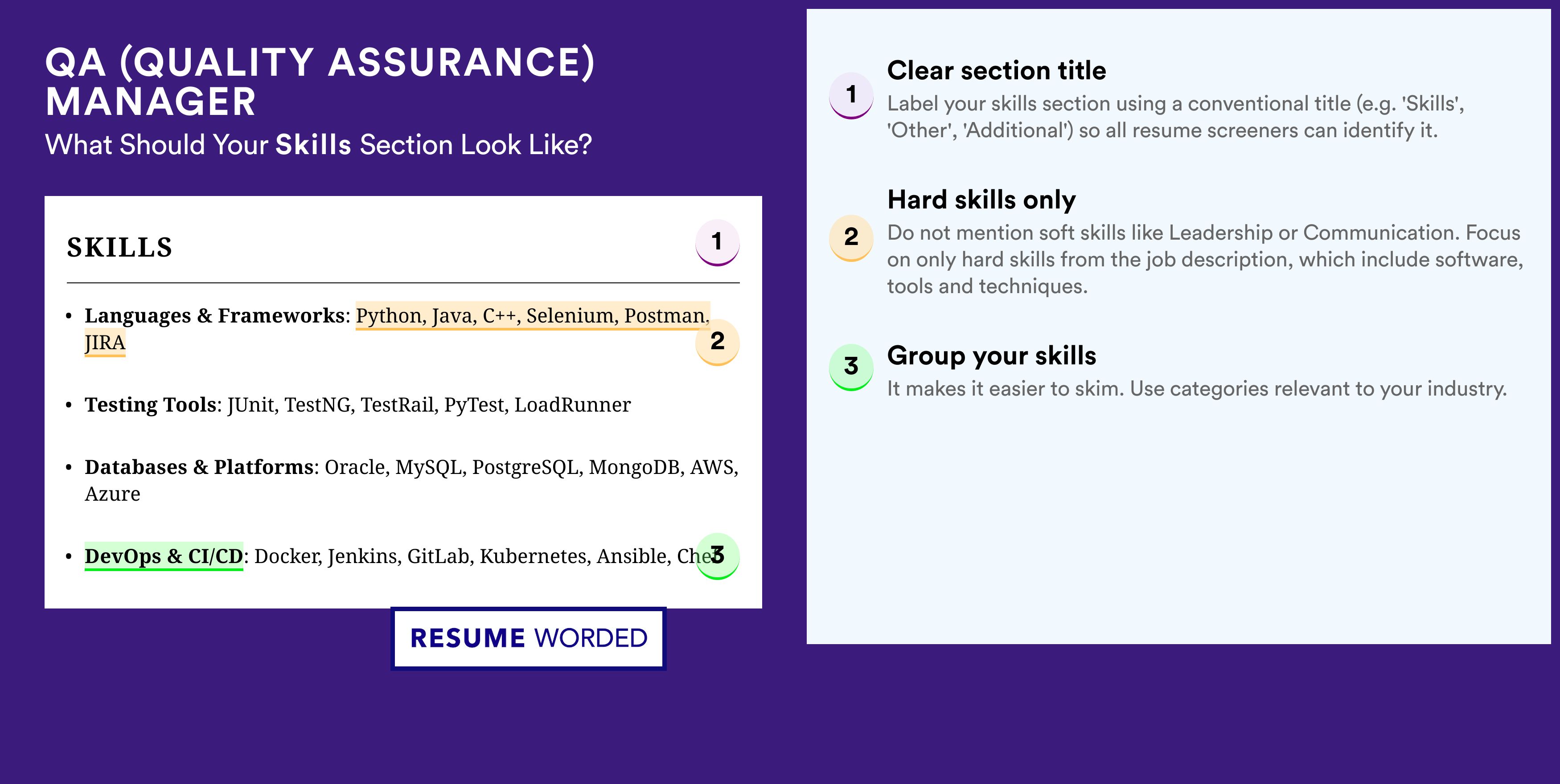Click the Clear section title heading
Image resolution: width=1560 pixels, height=784 pixels.
[x=996, y=71]
